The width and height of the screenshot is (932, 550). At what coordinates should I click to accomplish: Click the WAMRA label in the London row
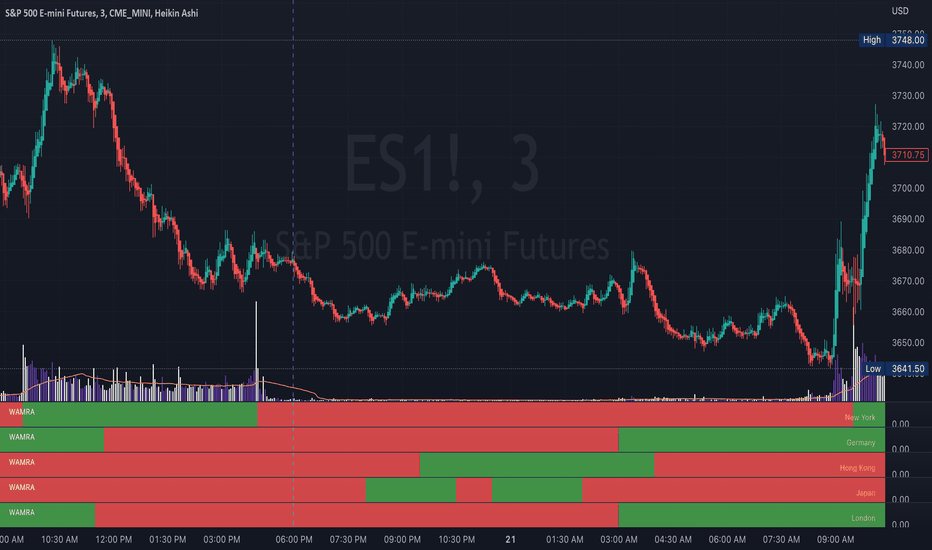(21, 512)
